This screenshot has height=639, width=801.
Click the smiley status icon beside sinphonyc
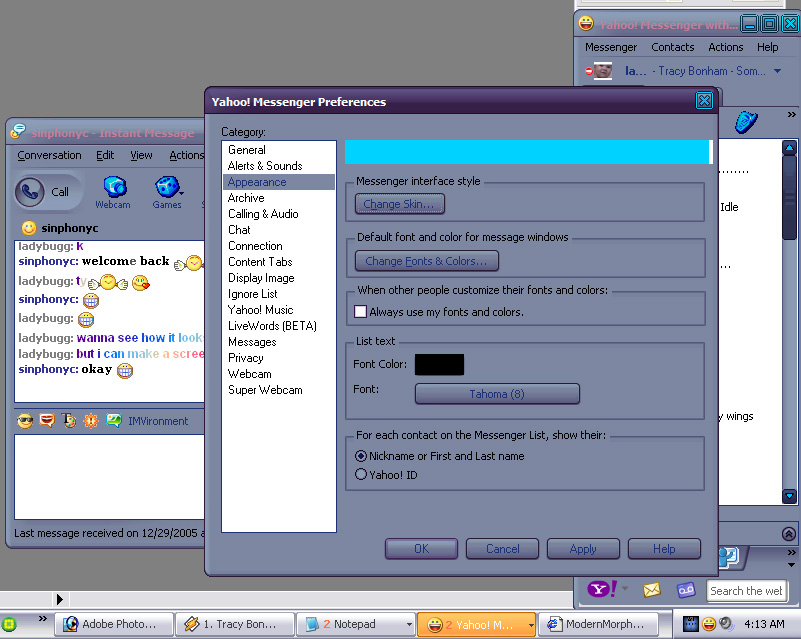(x=29, y=228)
